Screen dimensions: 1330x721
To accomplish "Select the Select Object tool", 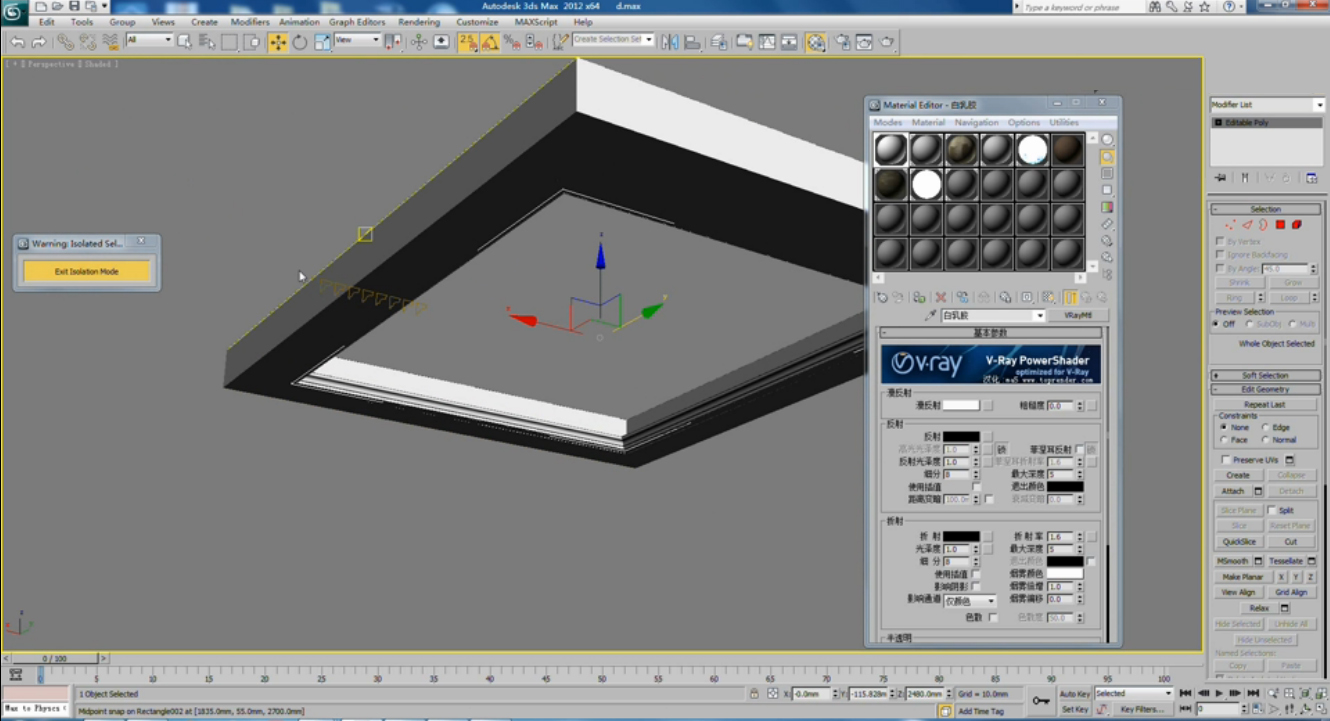I will (184, 42).
